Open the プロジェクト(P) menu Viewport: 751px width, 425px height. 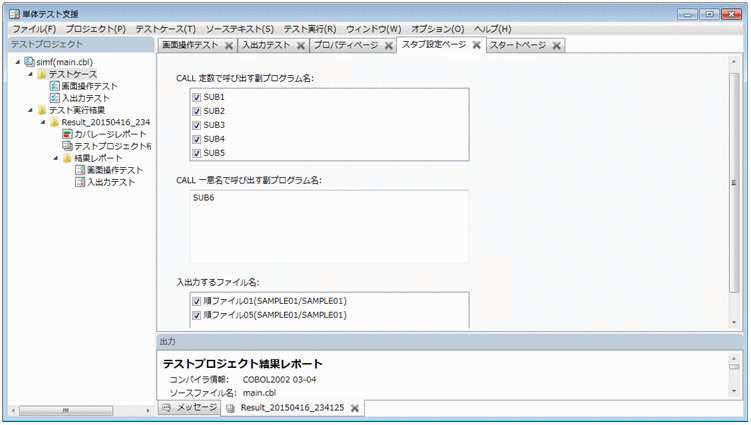95,29
